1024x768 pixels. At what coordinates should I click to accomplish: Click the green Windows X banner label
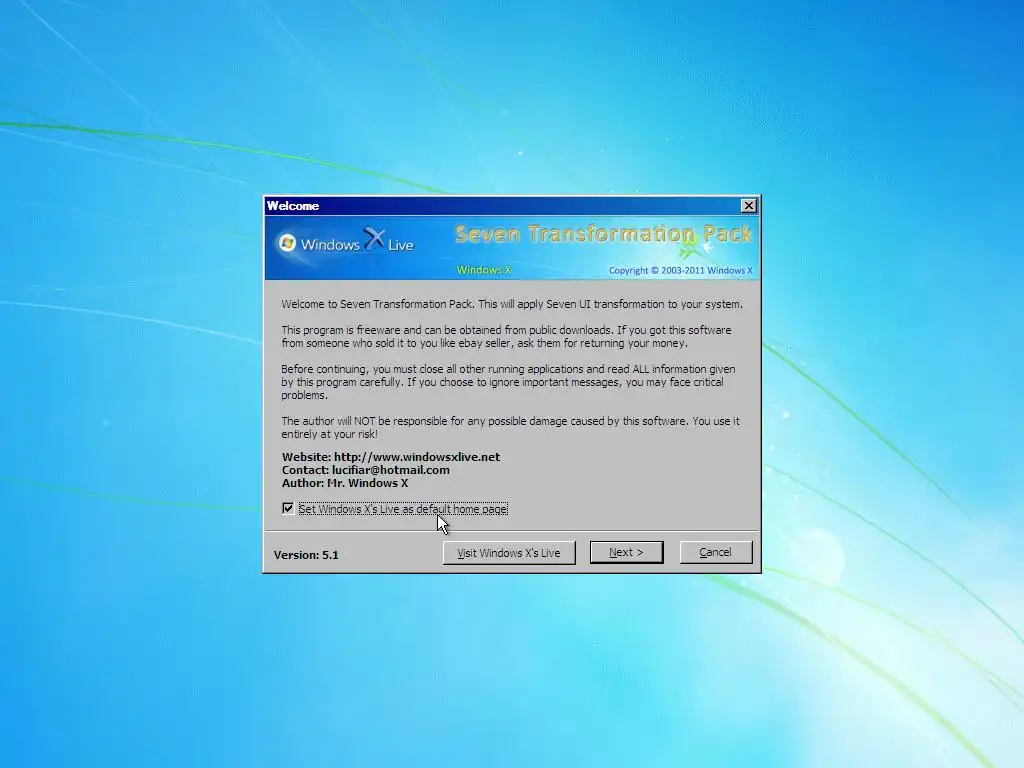point(483,270)
